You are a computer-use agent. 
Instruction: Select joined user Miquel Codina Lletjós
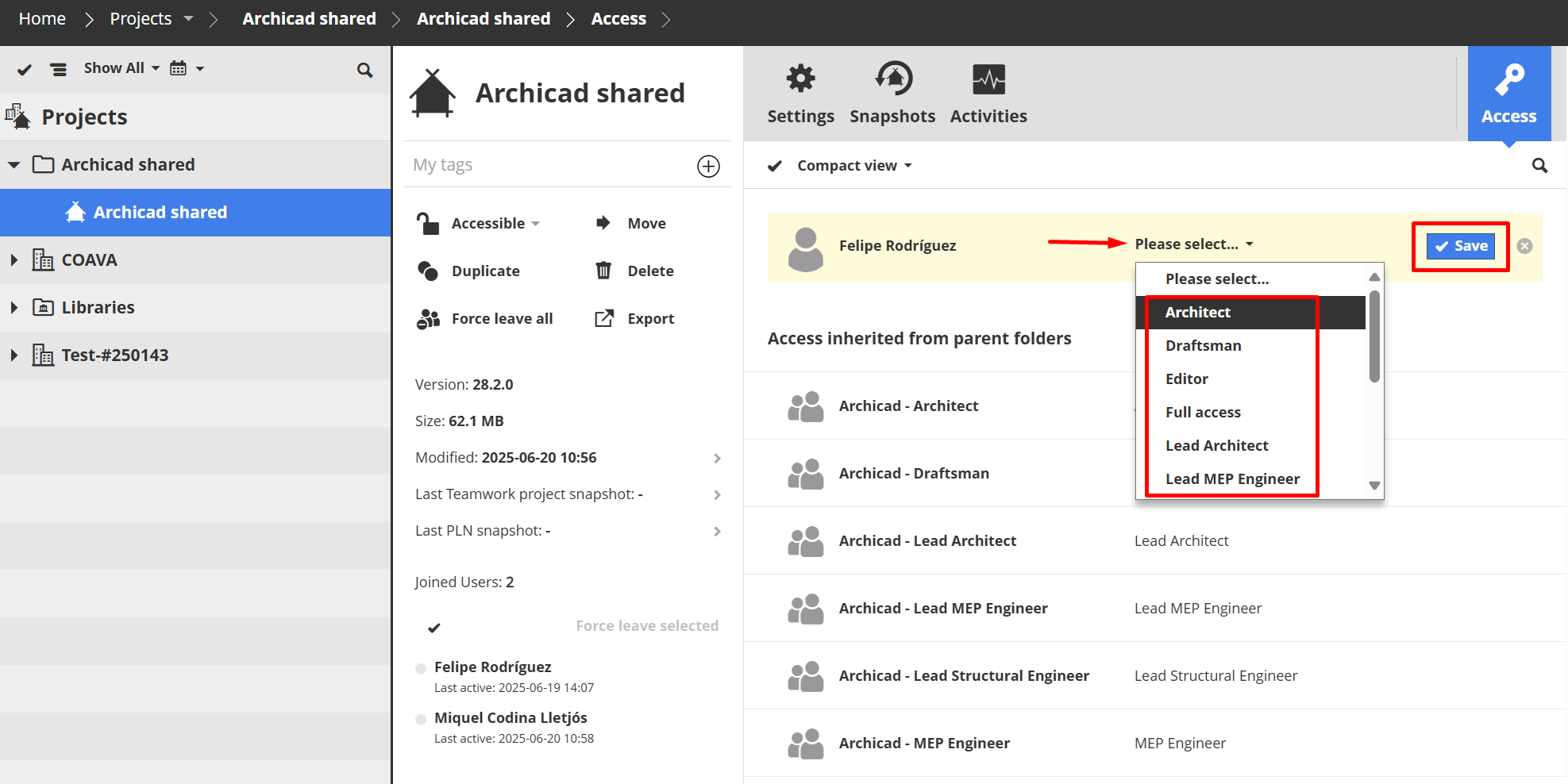[421, 720]
